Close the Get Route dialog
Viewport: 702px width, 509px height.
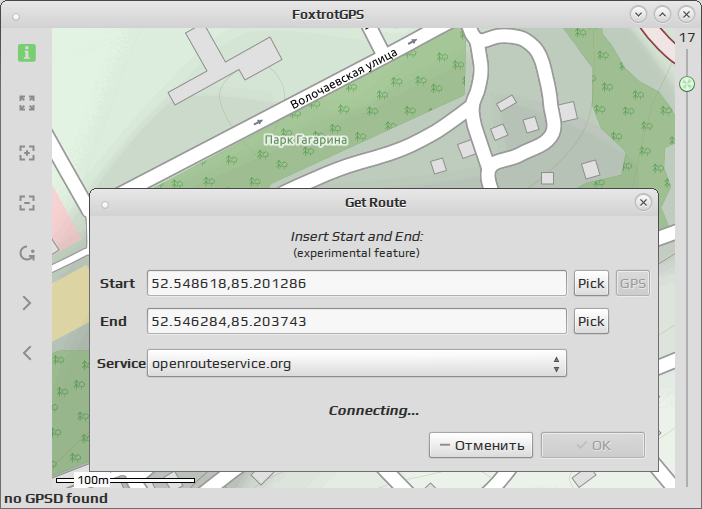click(x=643, y=202)
